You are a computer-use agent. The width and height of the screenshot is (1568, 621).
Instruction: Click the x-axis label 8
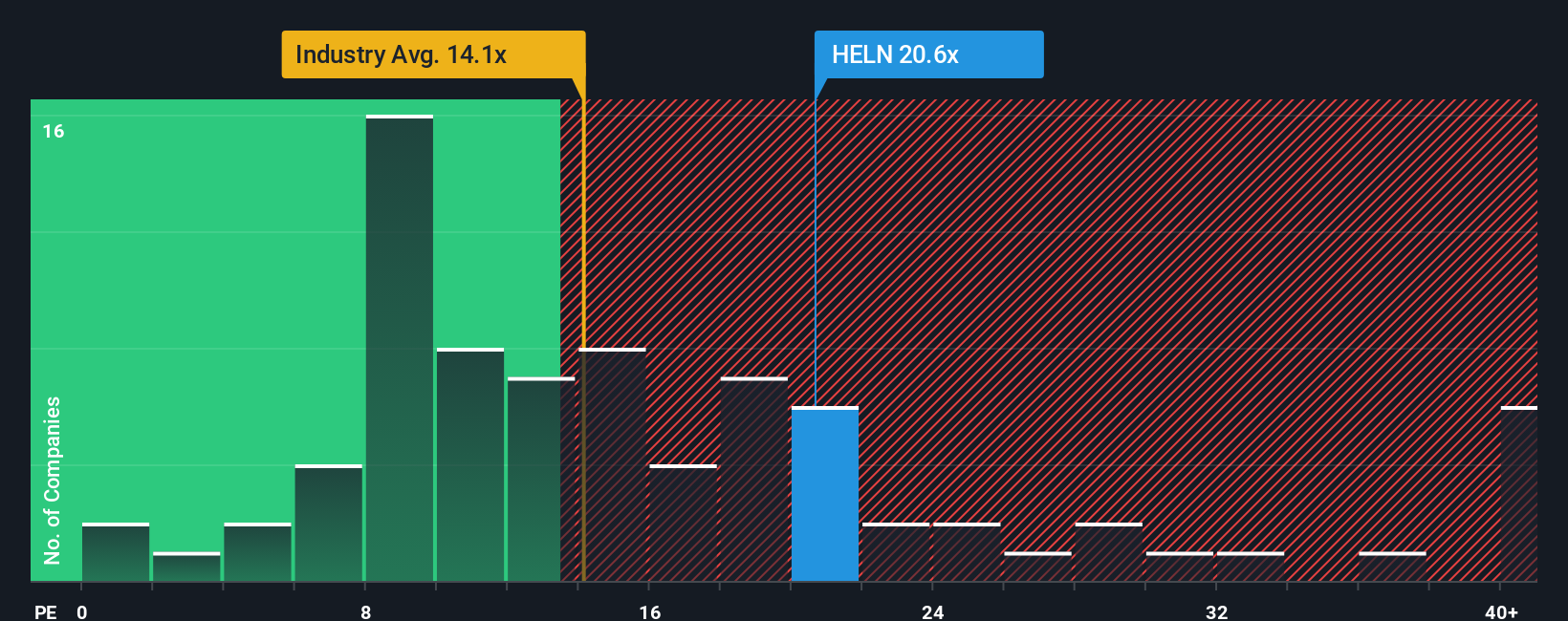pos(366,611)
